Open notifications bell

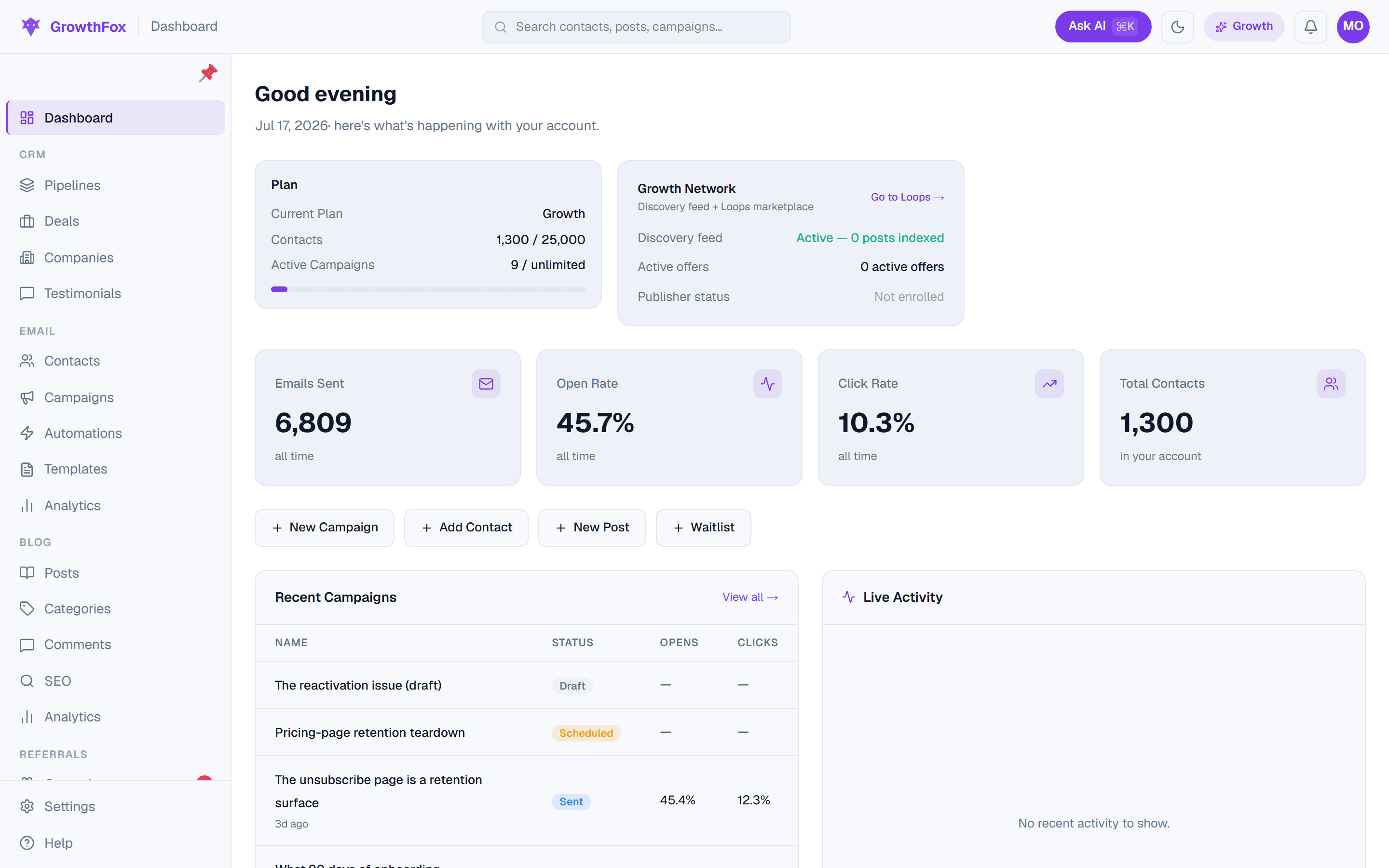pos(1310,27)
